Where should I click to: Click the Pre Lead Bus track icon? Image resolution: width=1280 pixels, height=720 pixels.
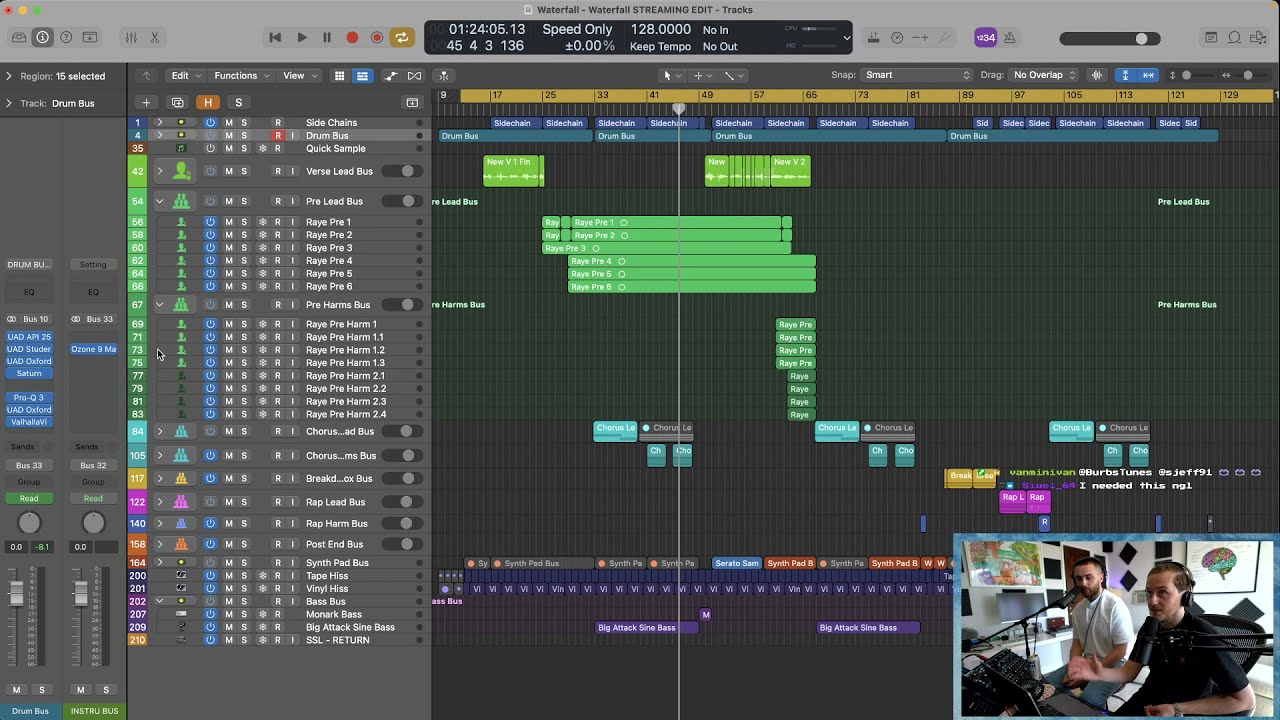point(181,201)
